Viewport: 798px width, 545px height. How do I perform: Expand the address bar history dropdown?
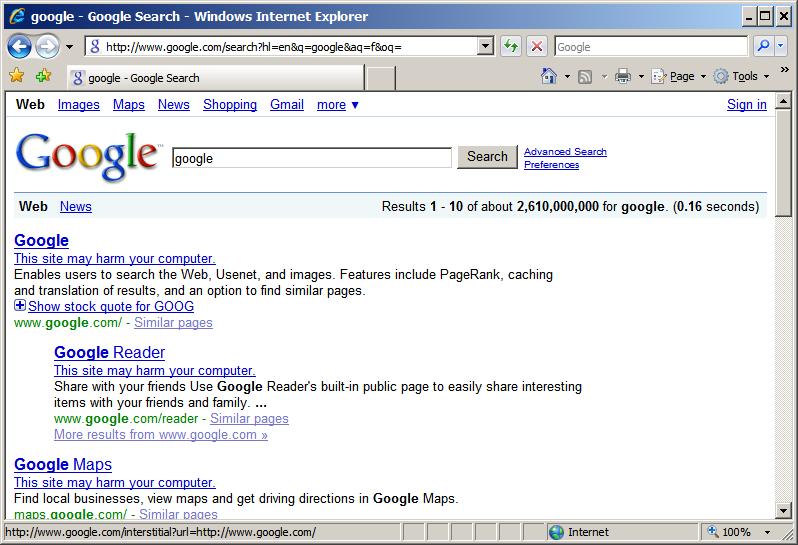point(486,47)
